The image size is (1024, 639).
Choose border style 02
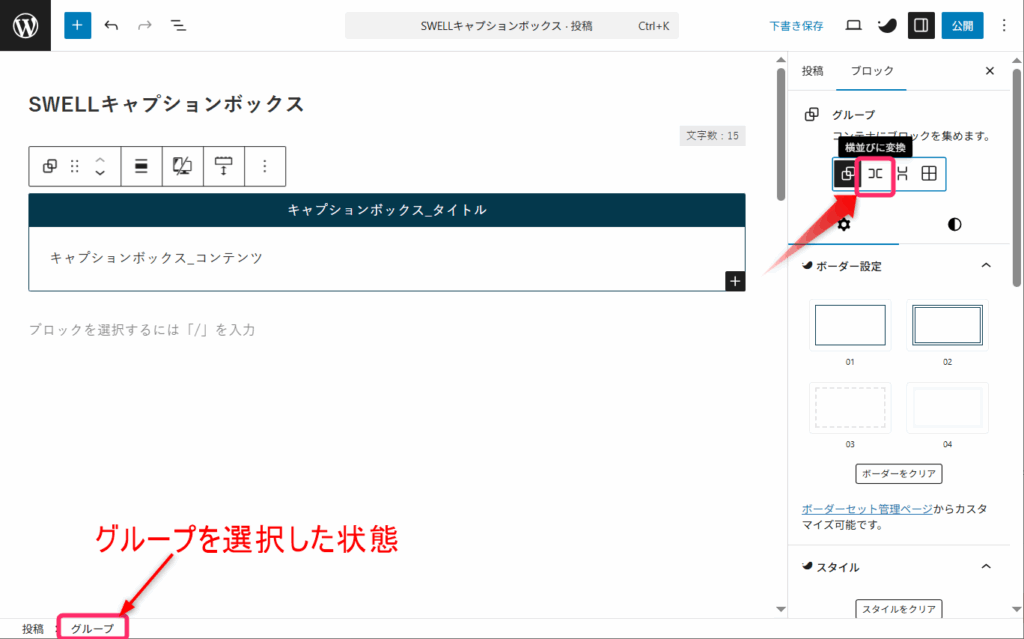click(947, 325)
